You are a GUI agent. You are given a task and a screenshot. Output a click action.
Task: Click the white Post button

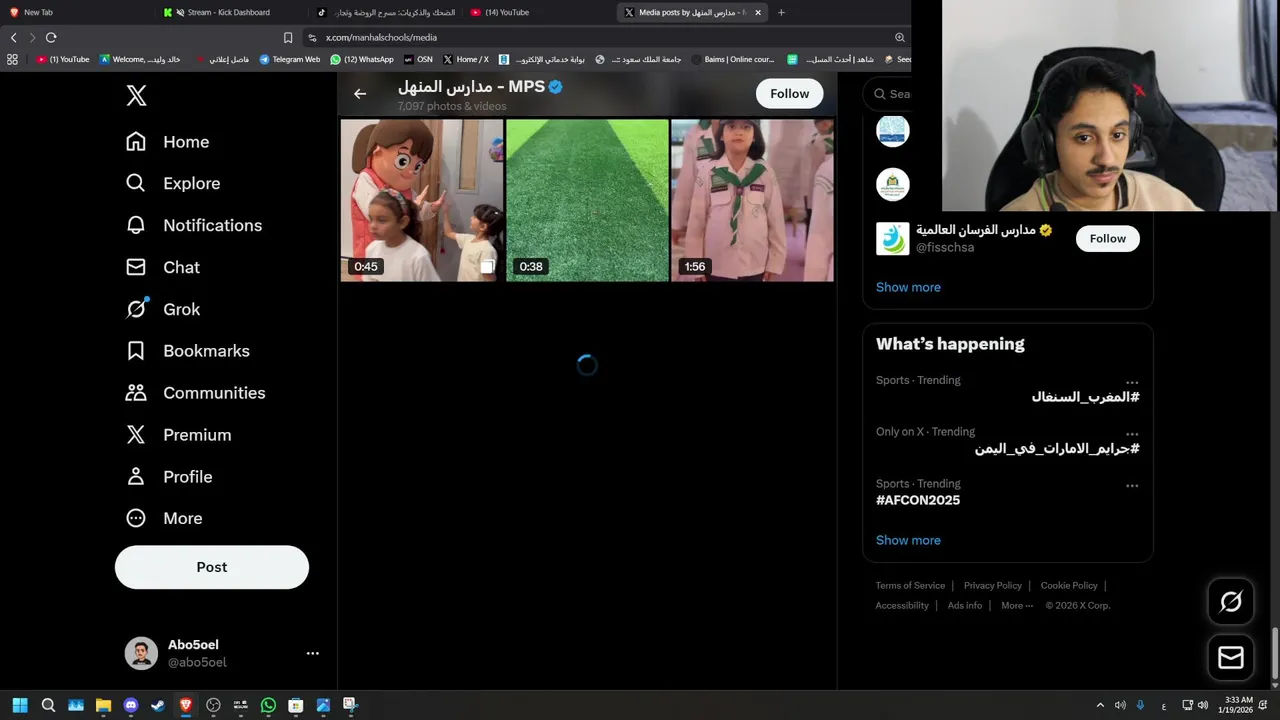click(212, 567)
